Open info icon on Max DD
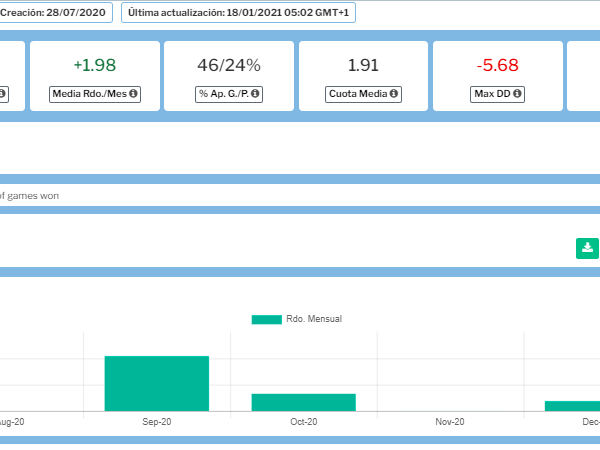600x450 pixels. (517, 94)
